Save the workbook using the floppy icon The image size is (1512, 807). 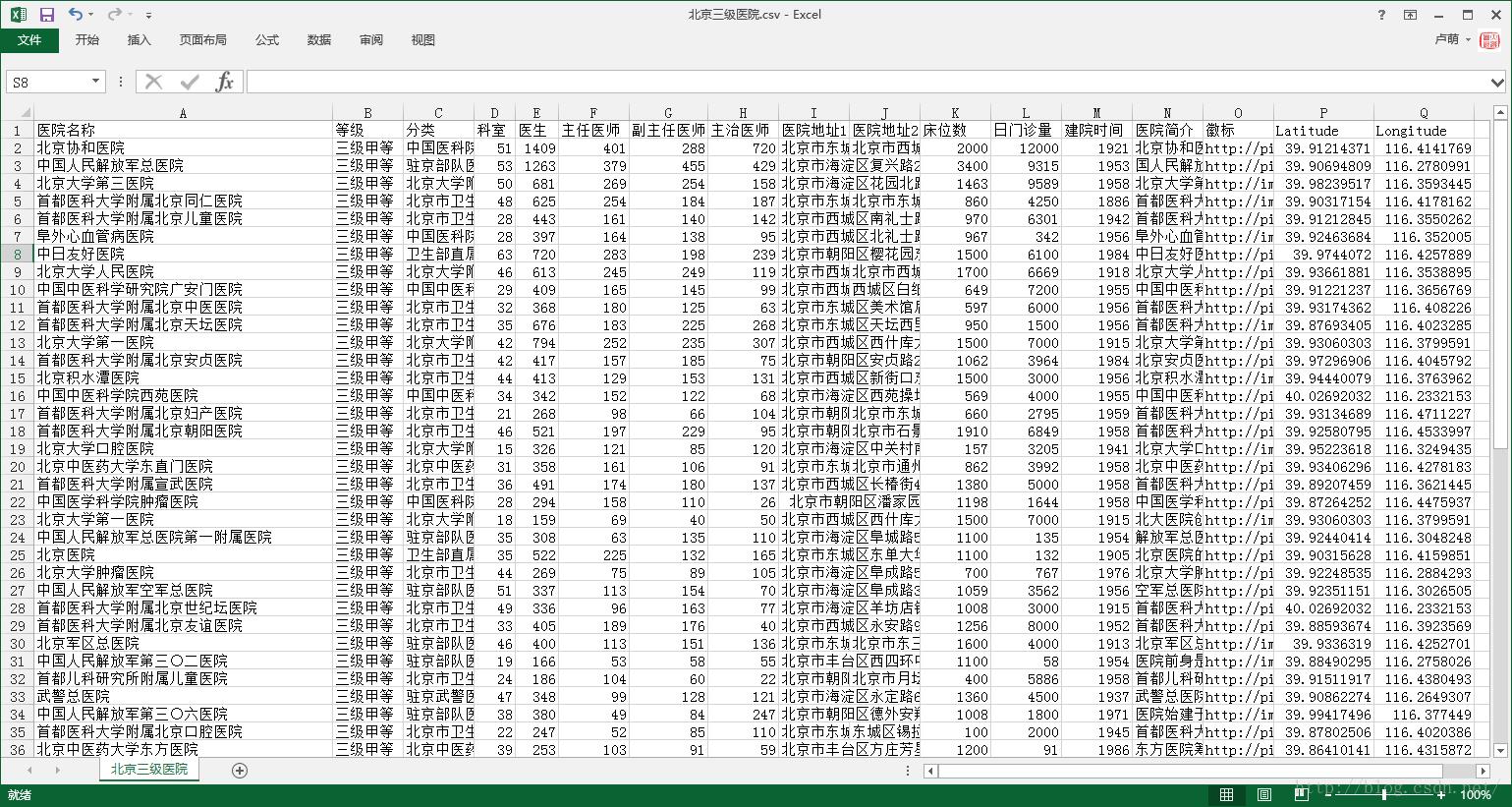(46, 15)
